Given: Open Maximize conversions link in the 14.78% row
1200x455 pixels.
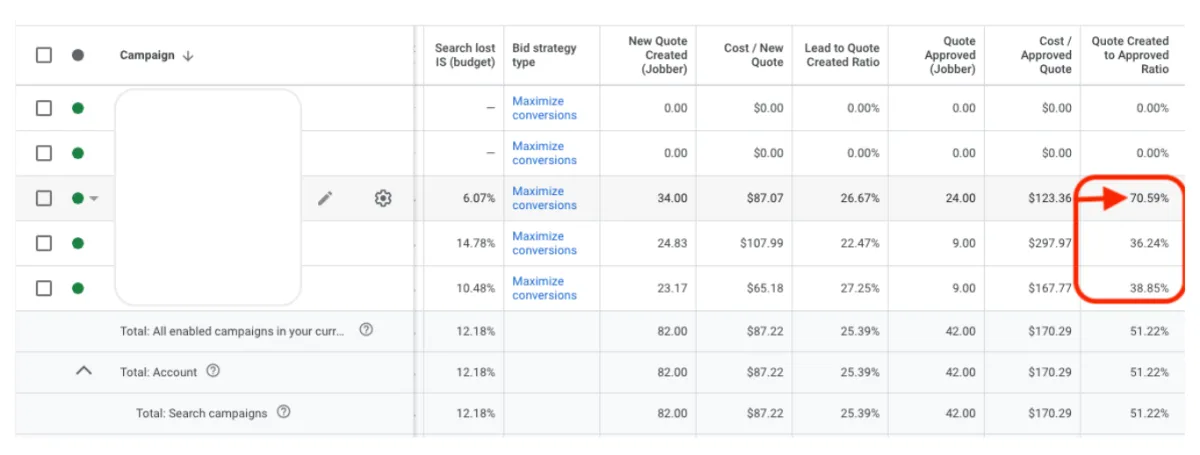Looking at the screenshot, I should [x=544, y=243].
